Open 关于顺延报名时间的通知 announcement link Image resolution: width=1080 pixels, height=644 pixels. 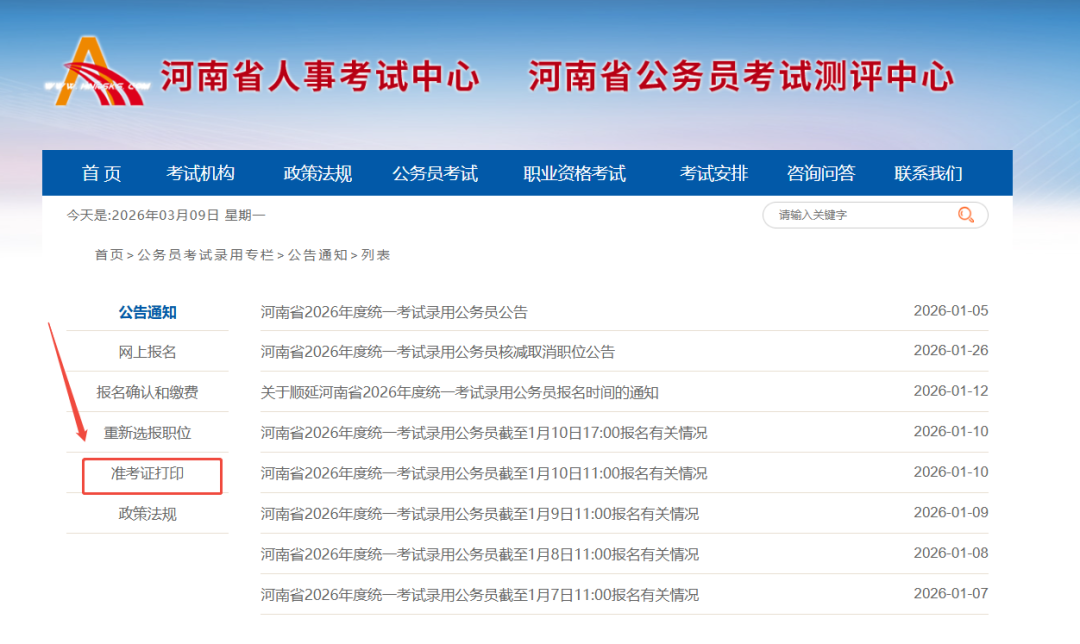[x=459, y=392]
